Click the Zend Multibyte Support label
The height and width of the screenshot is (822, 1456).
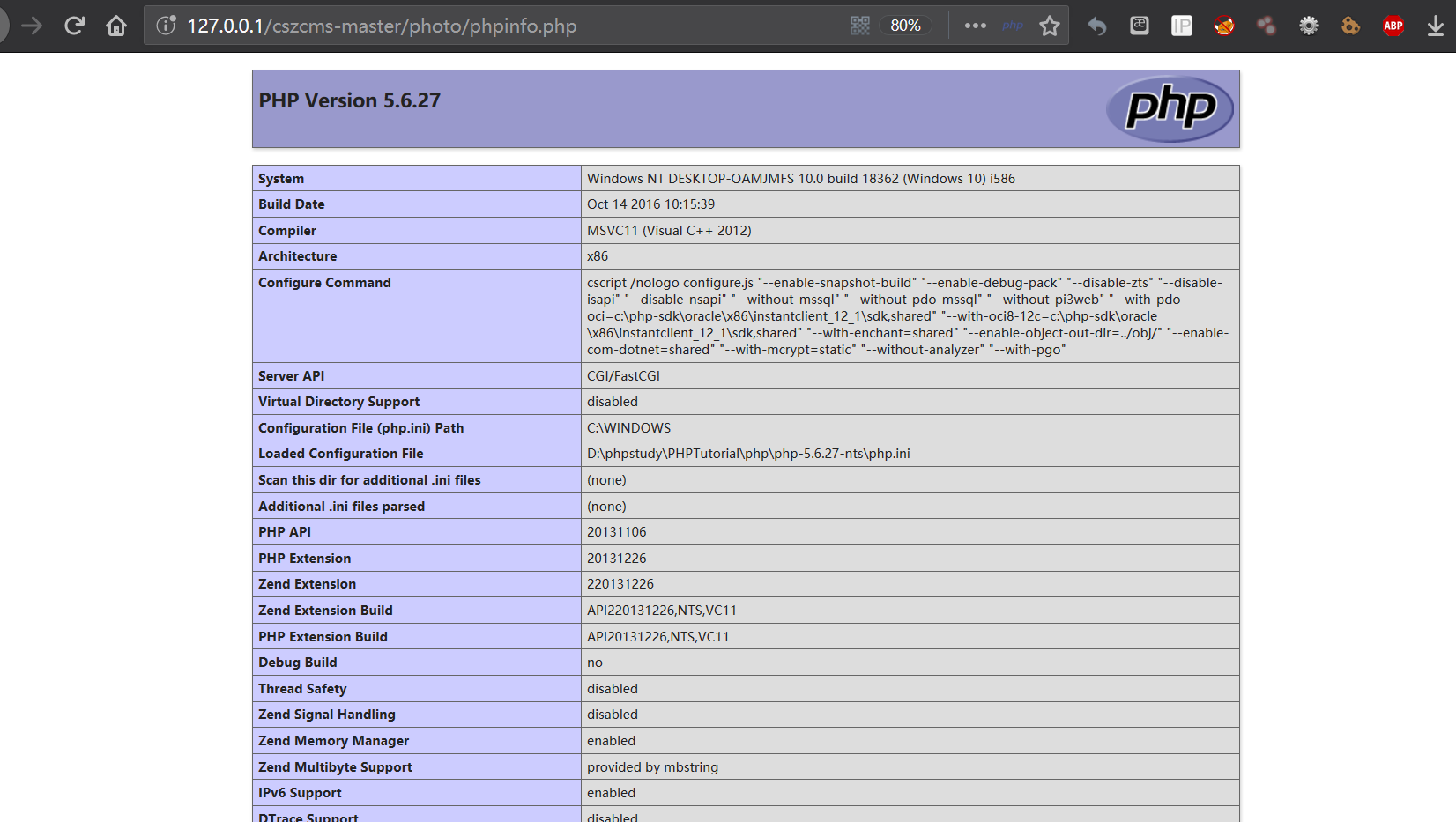tap(335, 767)
